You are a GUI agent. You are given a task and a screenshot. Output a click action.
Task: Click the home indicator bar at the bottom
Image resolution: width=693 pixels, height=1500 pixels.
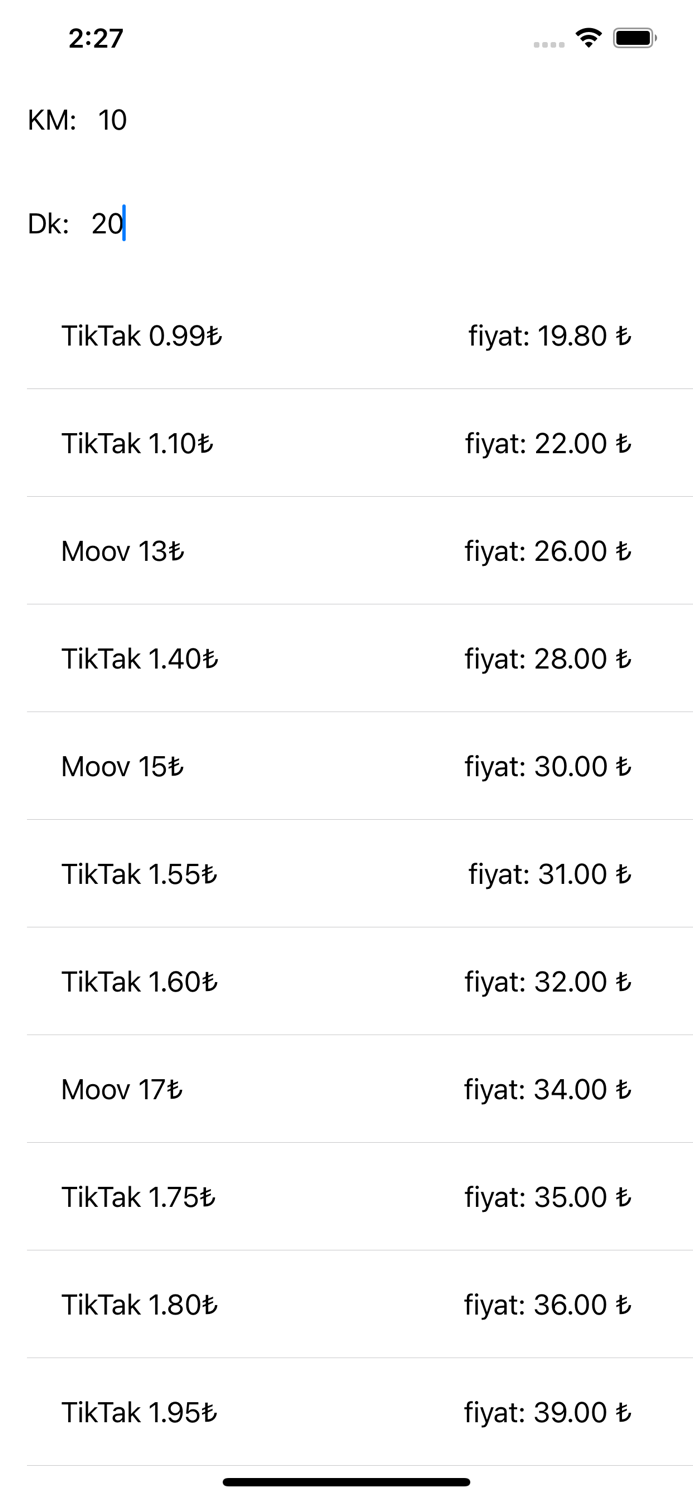346,1480
